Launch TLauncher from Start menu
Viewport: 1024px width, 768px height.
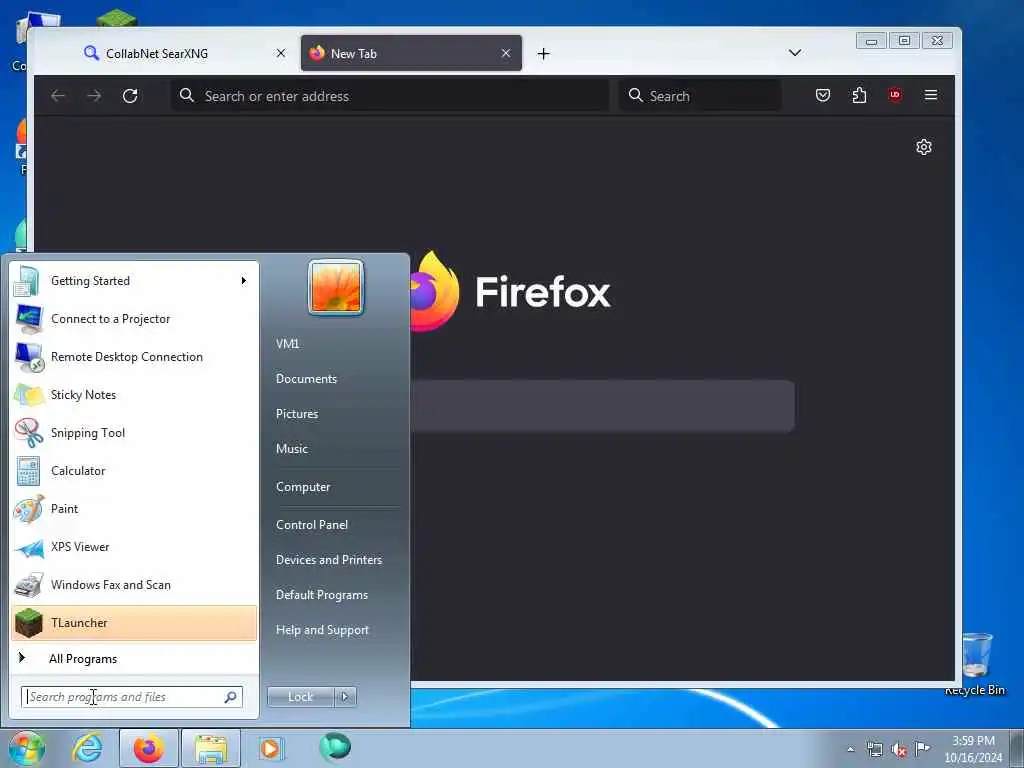pos(134,623)
